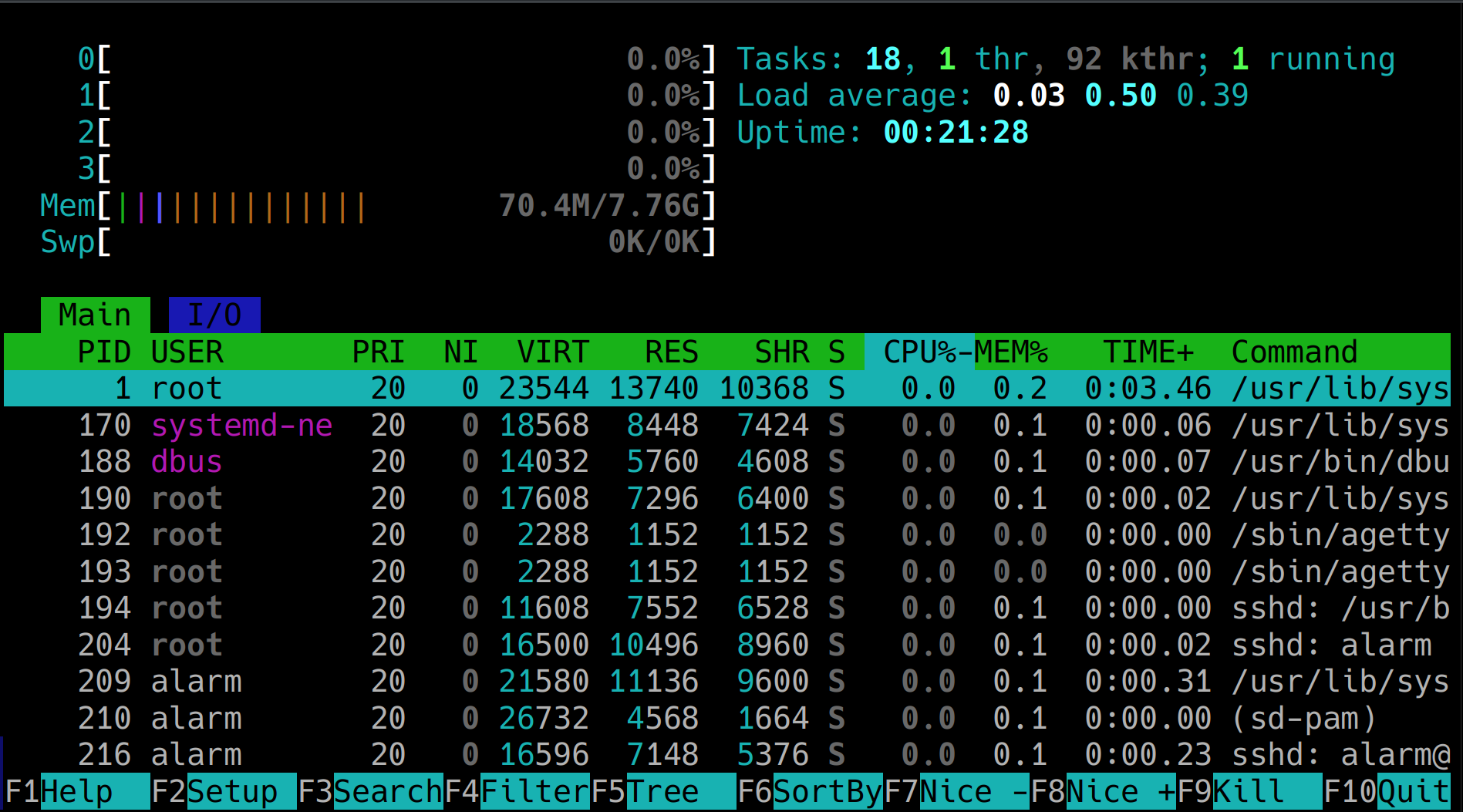Select process row PID 216 sshd: alarm@
The image size is (1463, 812).
pyautogui.click(x=727, y=754)
